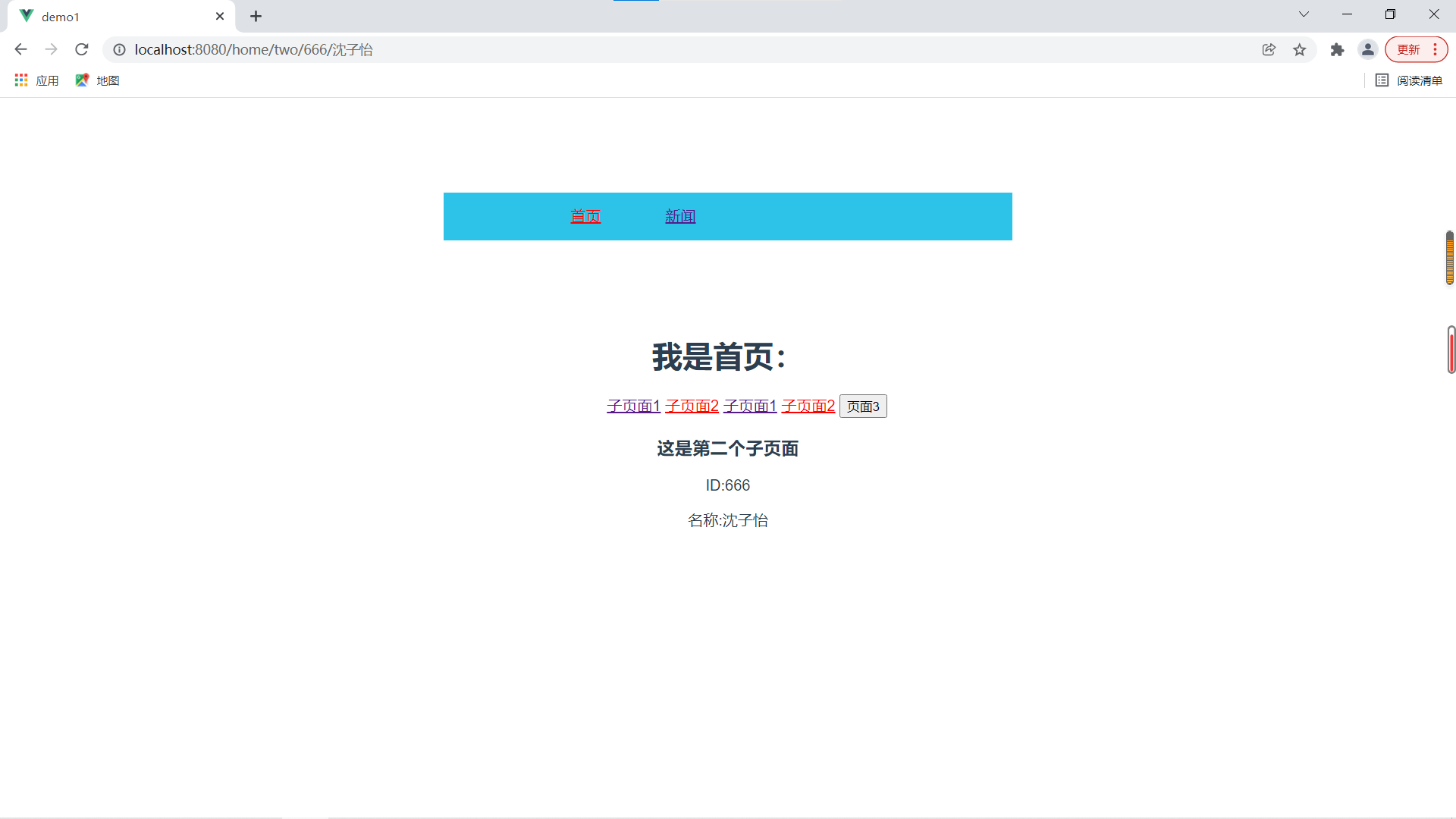This screenshot has height=819, width=1456.
Task: Minimize the browser window
Action: coord(1347,14)
